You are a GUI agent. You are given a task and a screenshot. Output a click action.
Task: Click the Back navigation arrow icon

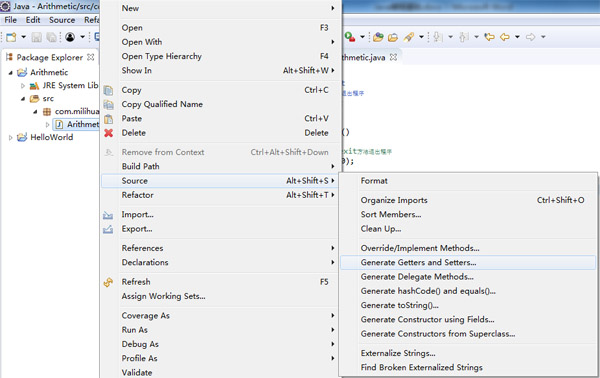pos(505,37)
